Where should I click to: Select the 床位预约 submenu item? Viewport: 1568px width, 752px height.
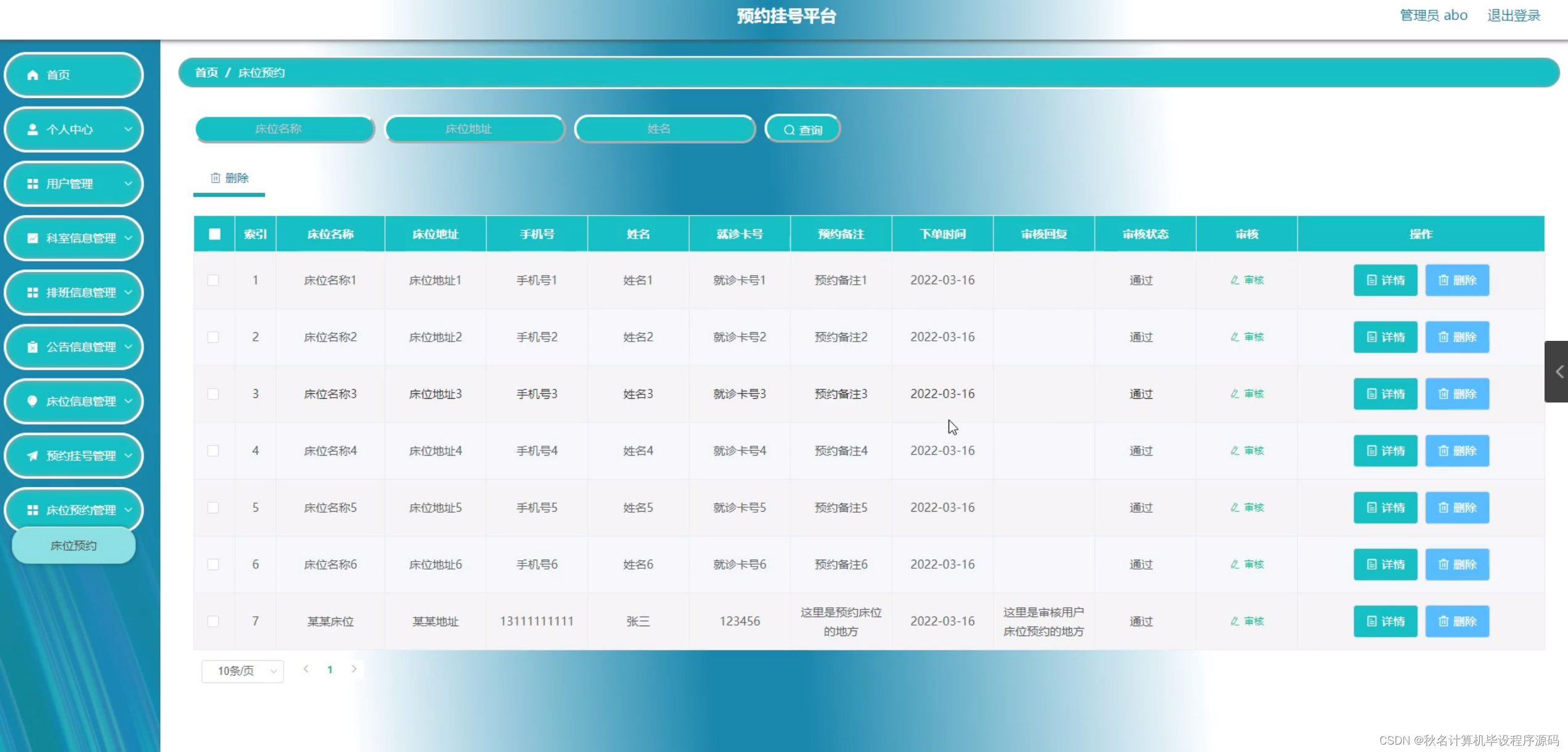[73, 545]
